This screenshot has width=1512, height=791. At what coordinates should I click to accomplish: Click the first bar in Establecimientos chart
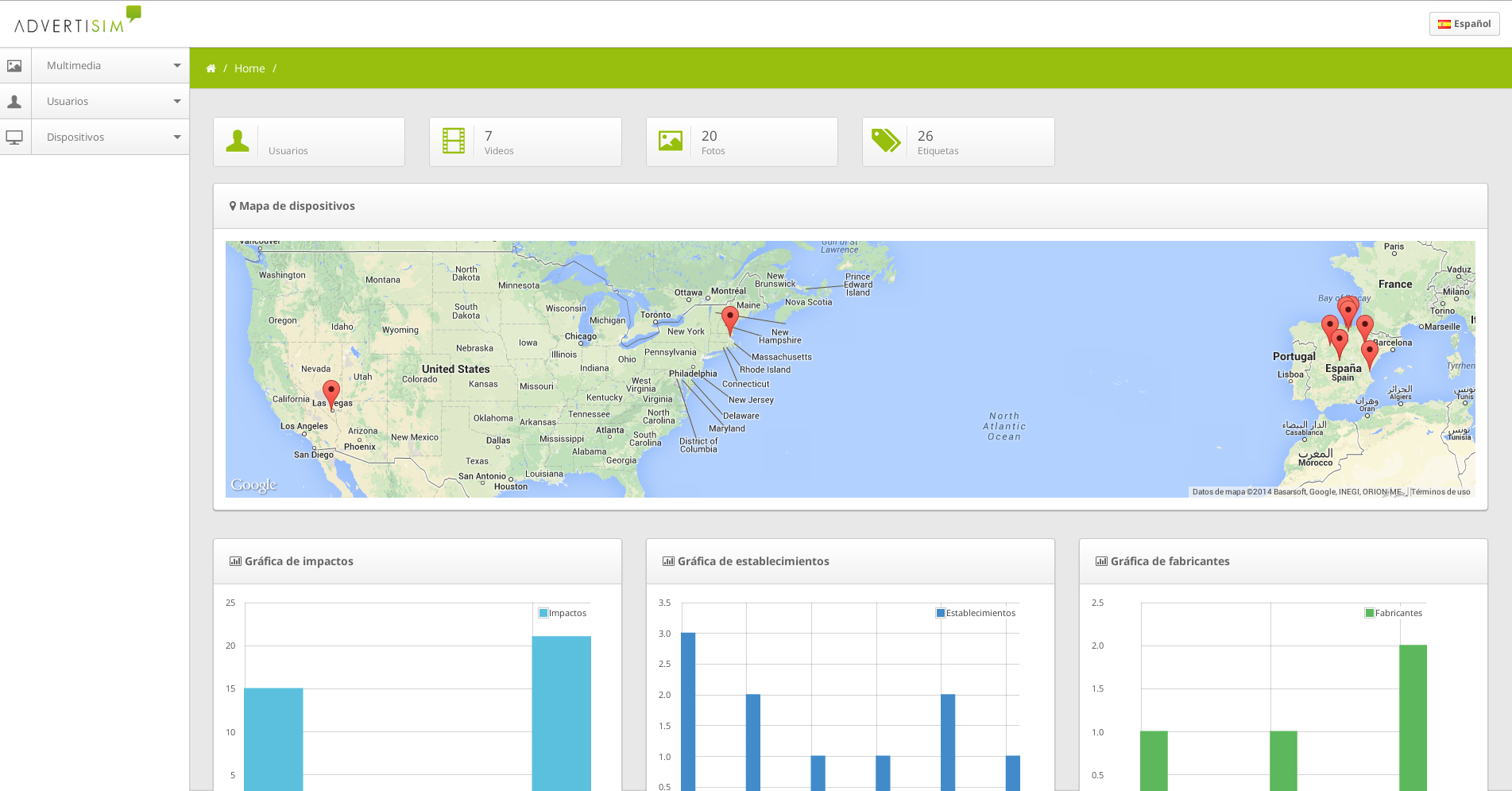tap(688, 712)
